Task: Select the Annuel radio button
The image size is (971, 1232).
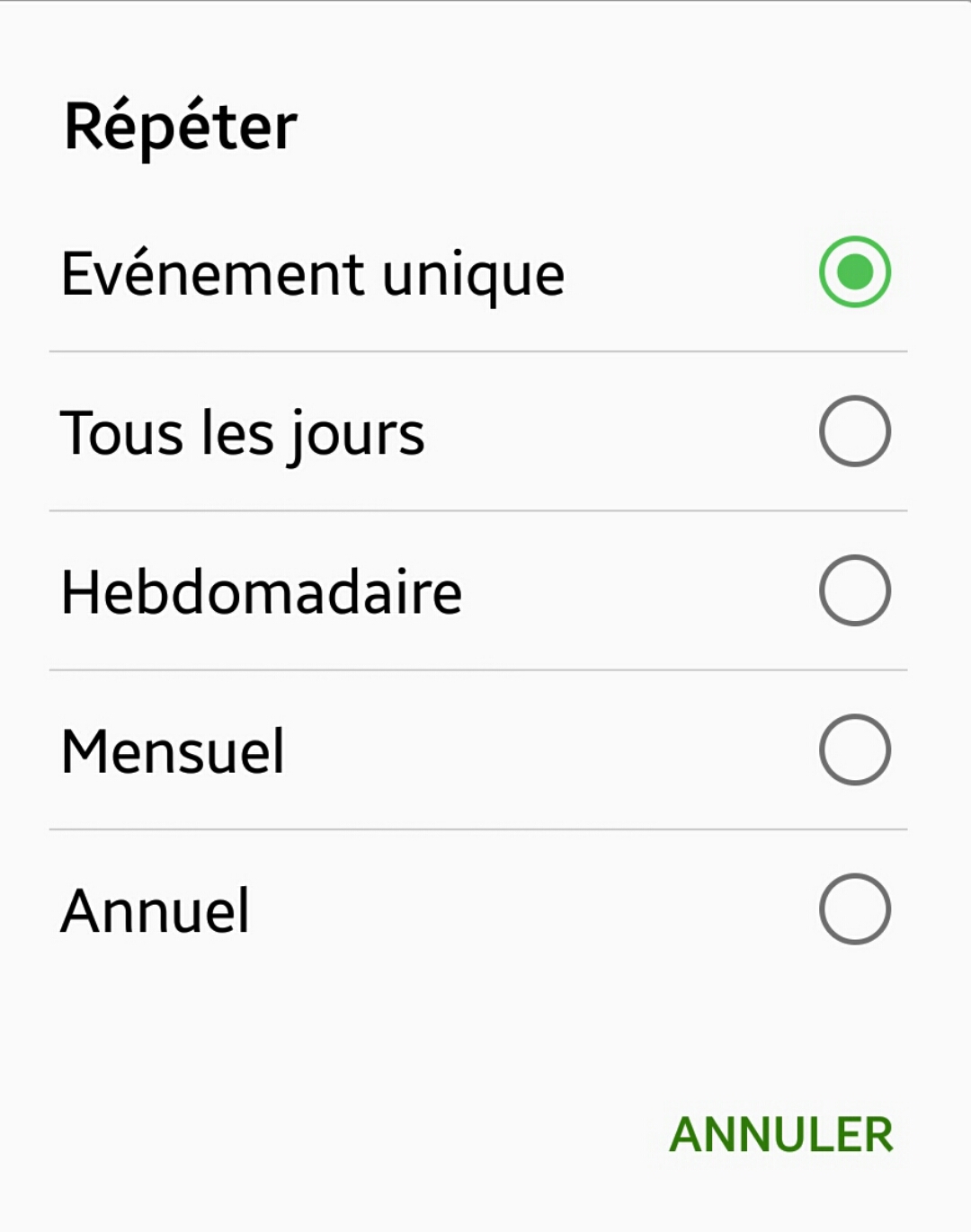Action: point(854,908)
